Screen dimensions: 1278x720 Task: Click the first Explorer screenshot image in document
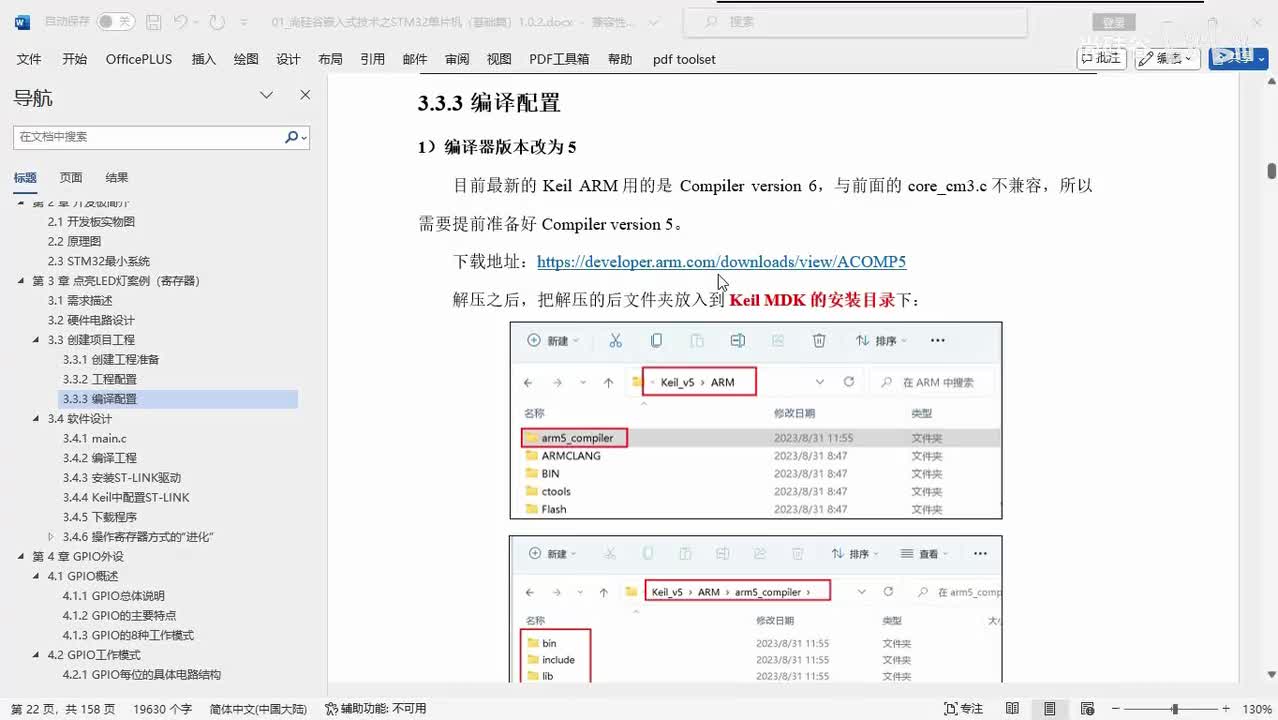coord(756,420)
